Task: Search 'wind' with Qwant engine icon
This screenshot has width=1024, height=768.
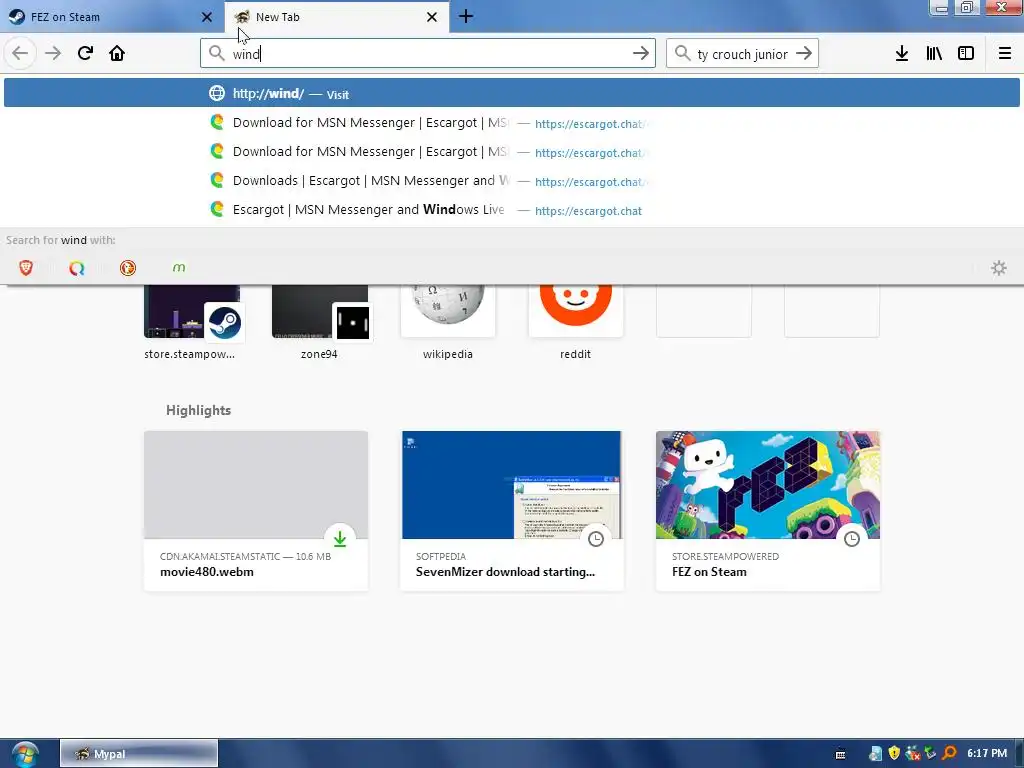Action: [77, 268]
